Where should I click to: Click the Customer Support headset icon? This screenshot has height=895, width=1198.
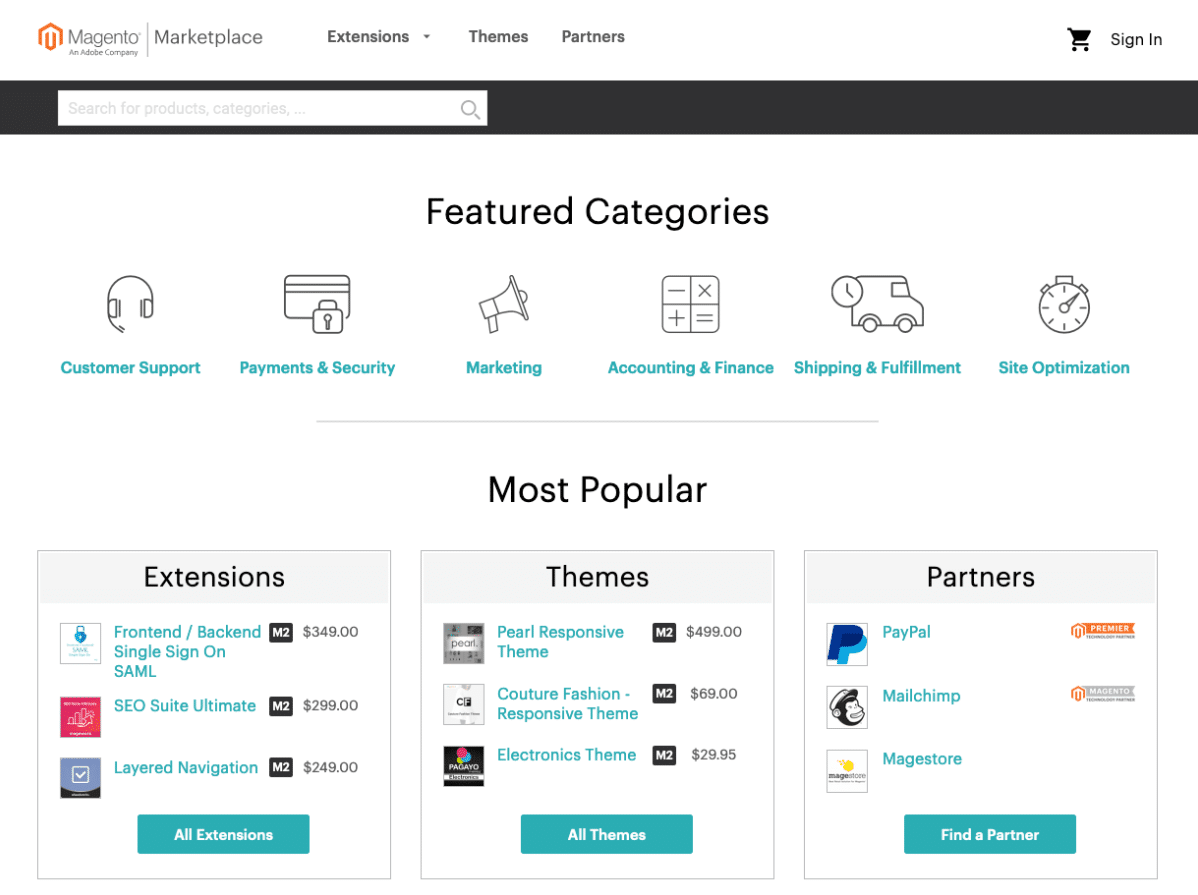pyautogui.click(x=131, y=304)
